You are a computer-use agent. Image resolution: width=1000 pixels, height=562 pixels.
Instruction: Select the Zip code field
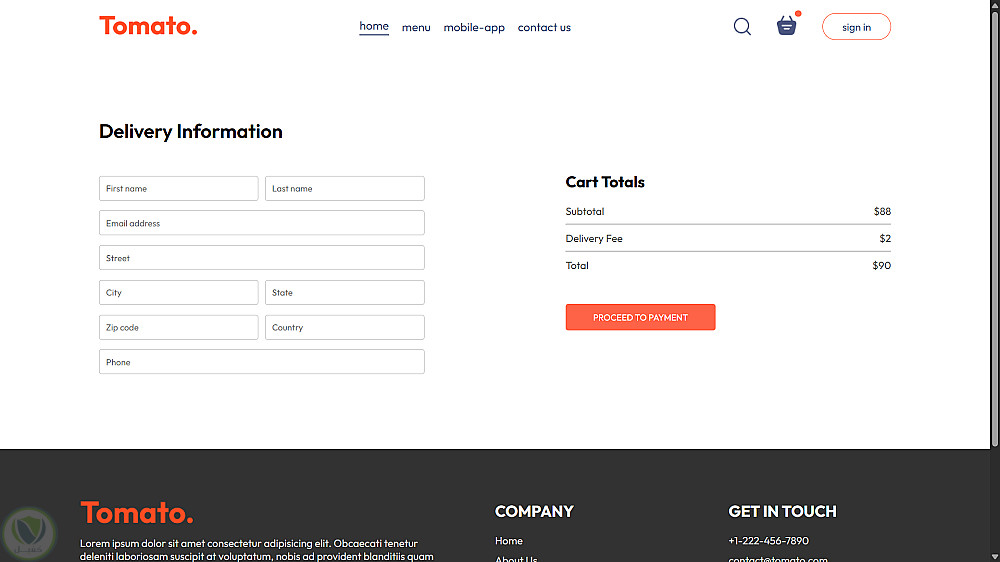click(x=178, y=328)
